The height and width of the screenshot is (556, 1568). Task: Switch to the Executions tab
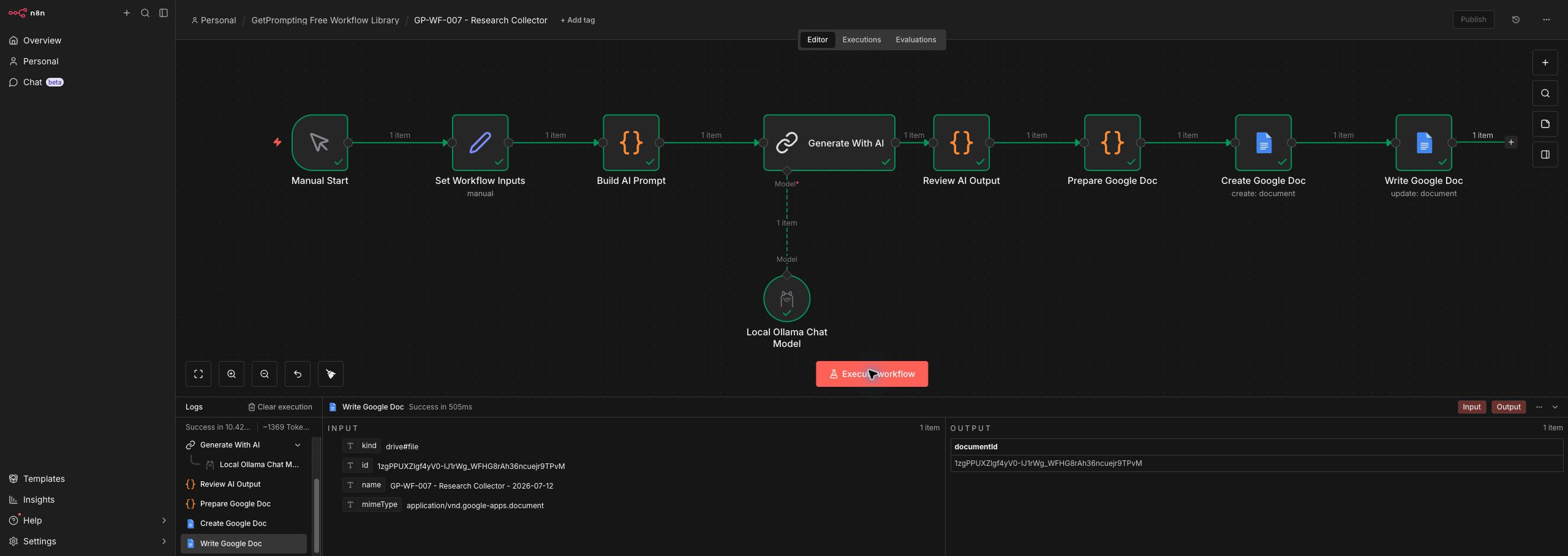click(861, 40)
